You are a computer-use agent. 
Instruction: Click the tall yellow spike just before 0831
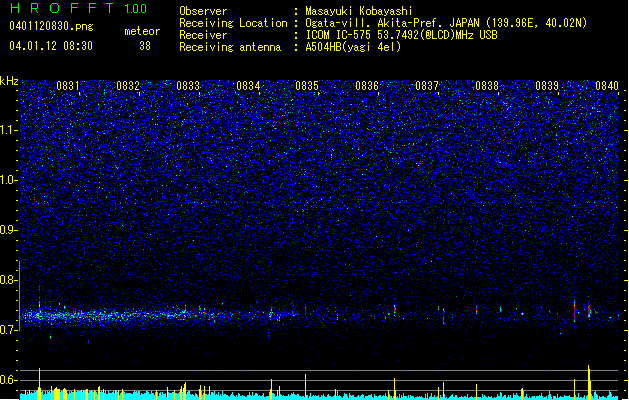pos(39,384)
